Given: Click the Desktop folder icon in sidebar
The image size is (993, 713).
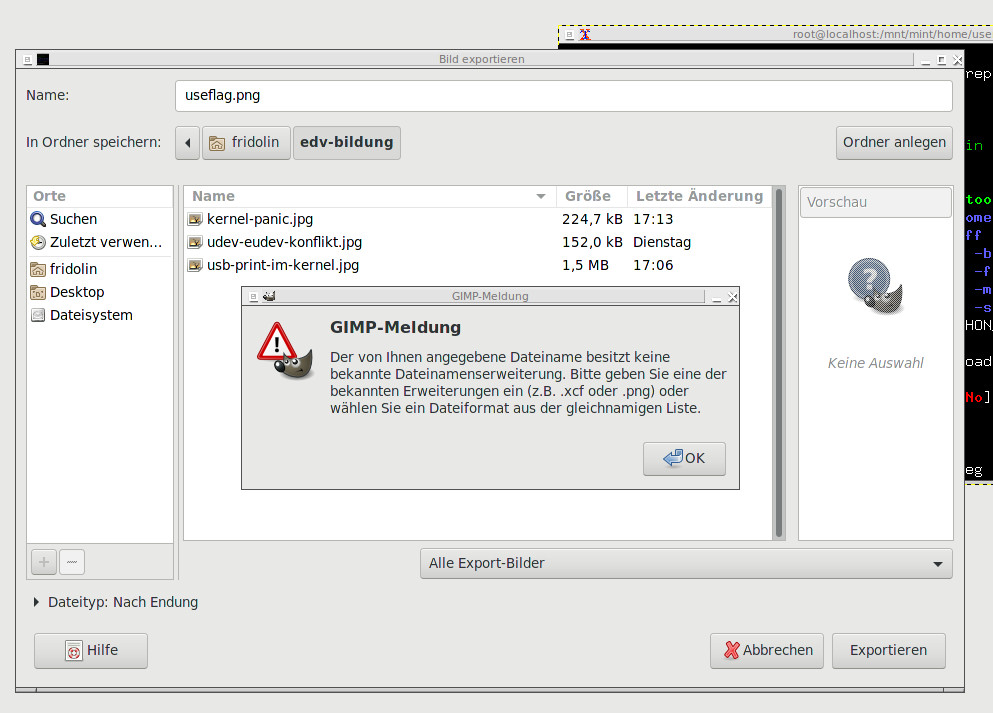Looking at the screenshot, I should click(38, 292).
